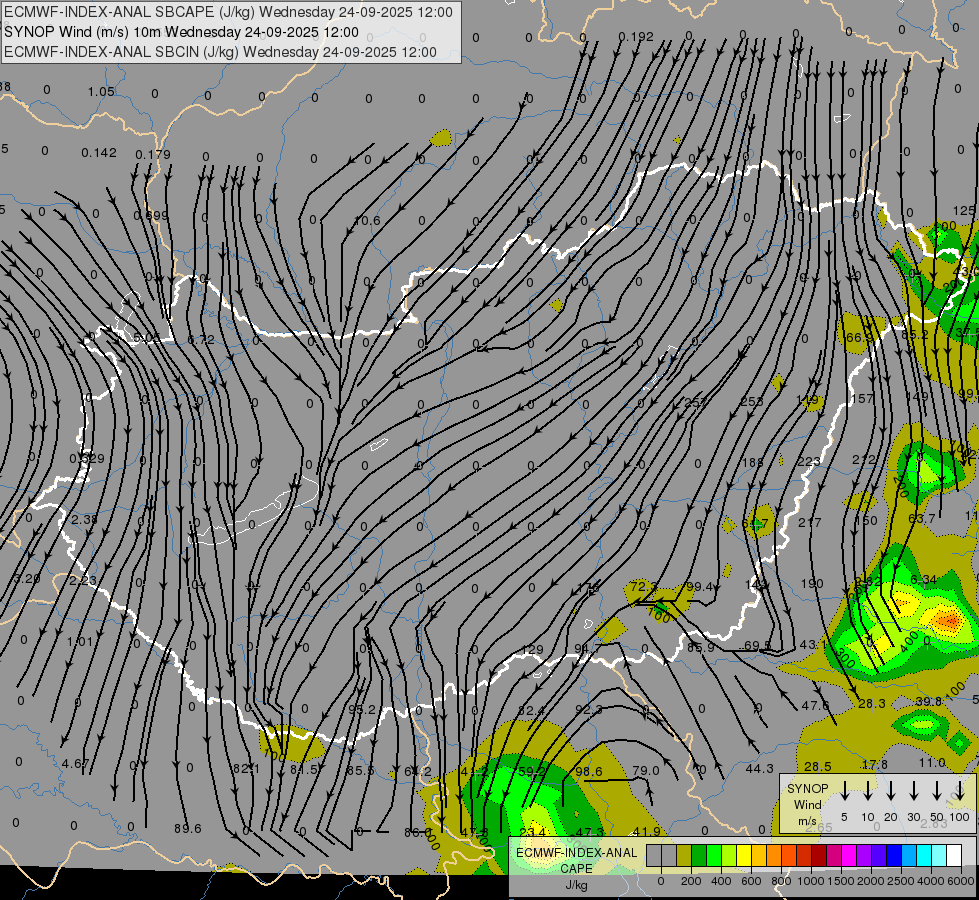Viewport: 979px width, 900px height.
Task: Click the 89.6 value on the map
Action: pyautogui.click(x=188, y=828)
